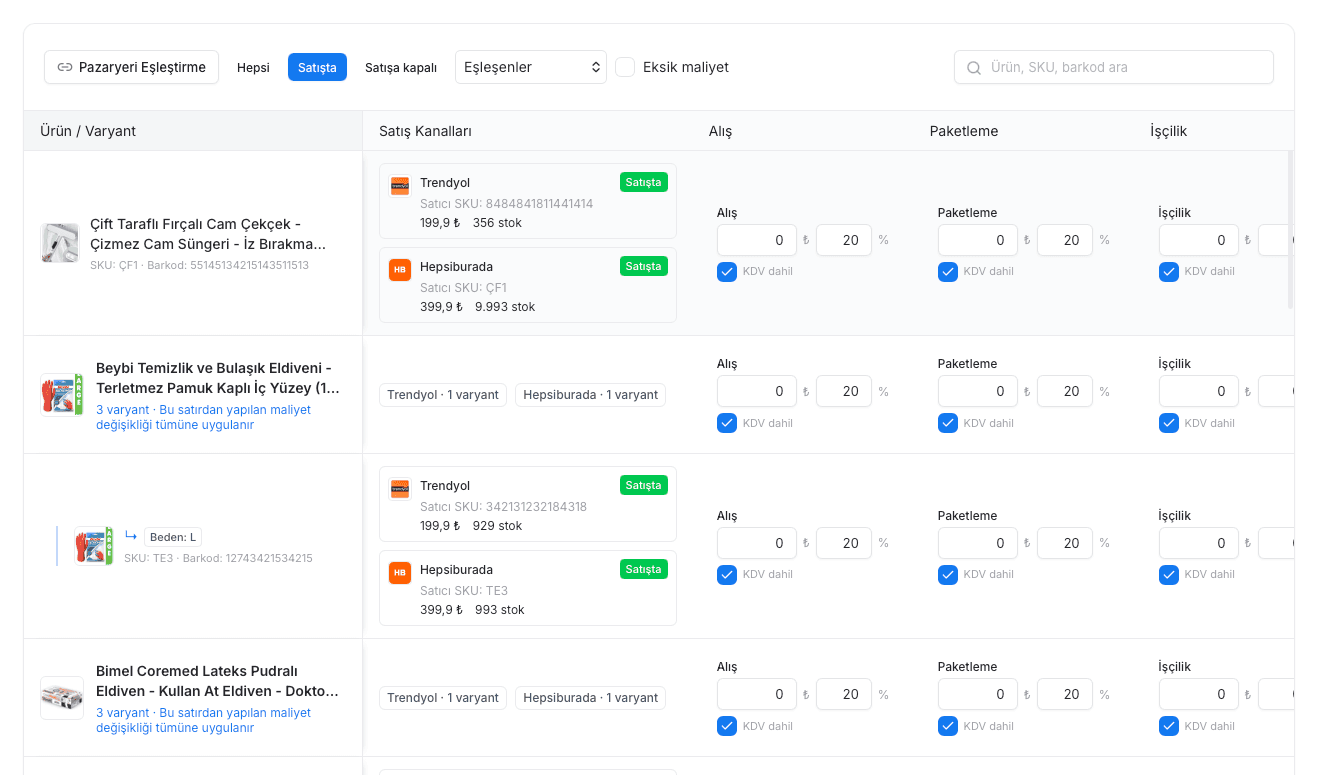Open Çift Taraflı Fırçalı Cam Çekçek thumbnail
Screen dimensions: 1323x775
60,243
